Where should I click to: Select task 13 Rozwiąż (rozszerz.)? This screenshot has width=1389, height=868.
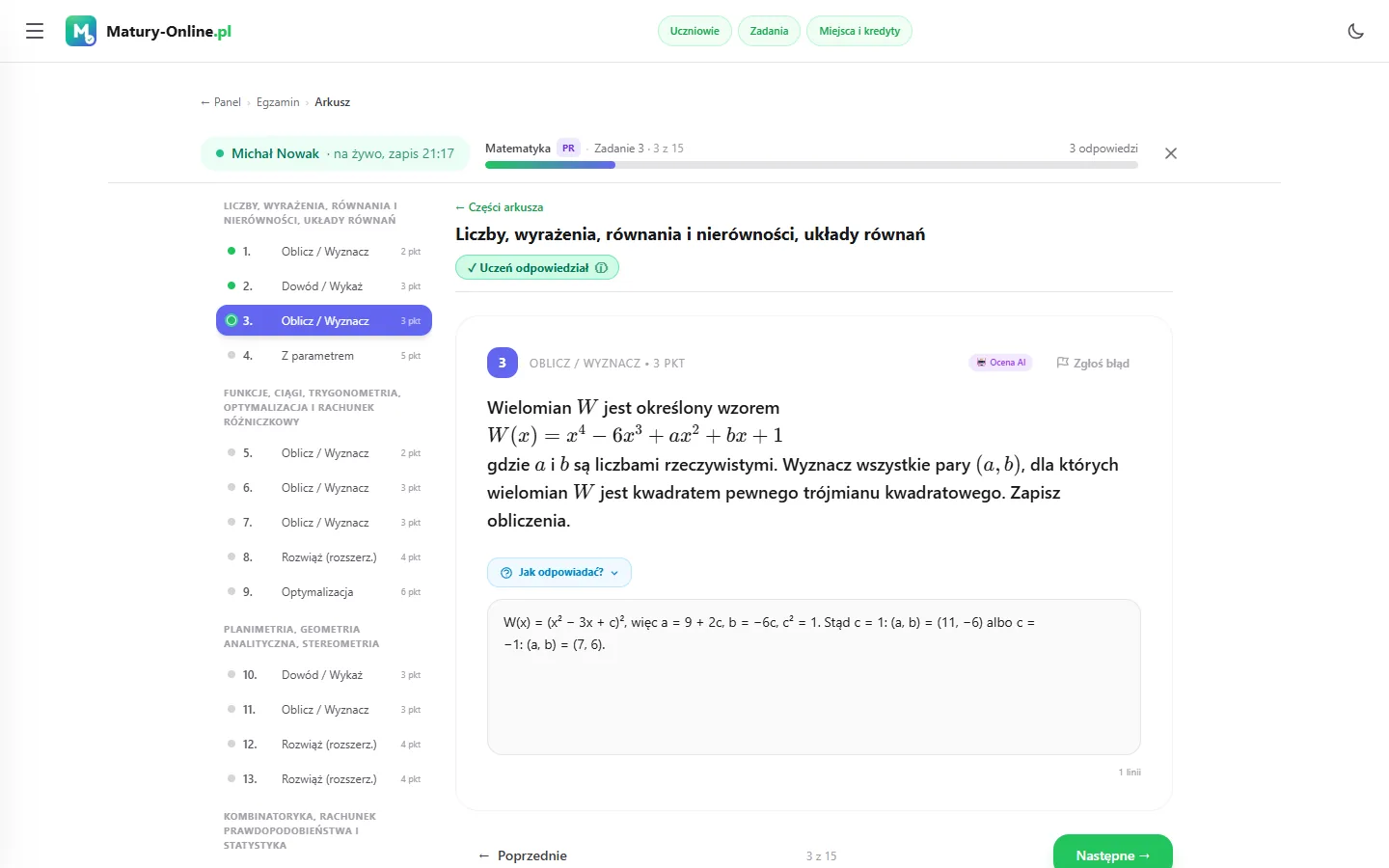[x=324, y=779]
